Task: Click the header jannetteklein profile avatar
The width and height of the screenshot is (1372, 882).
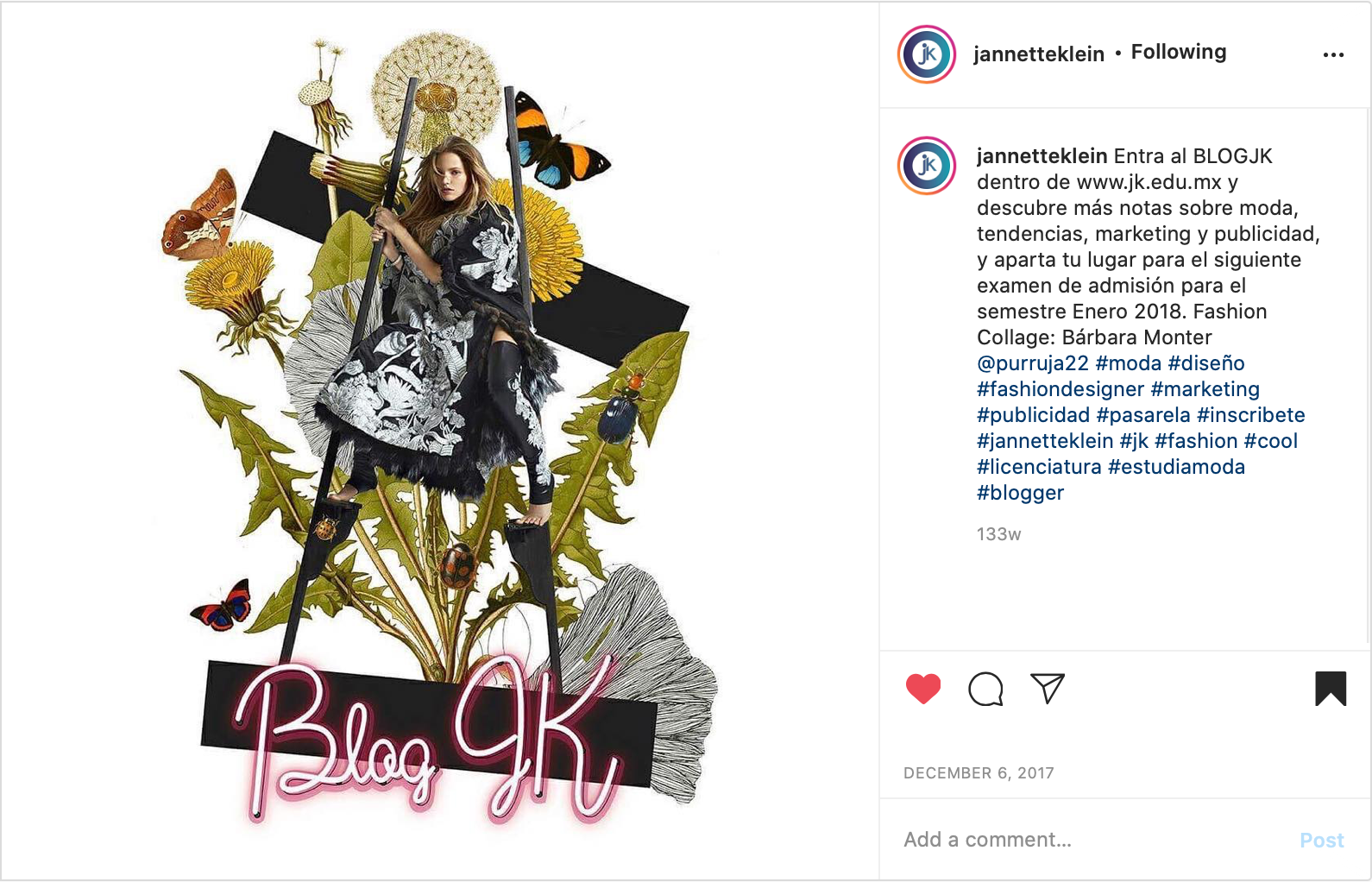Action: (927, 54)
